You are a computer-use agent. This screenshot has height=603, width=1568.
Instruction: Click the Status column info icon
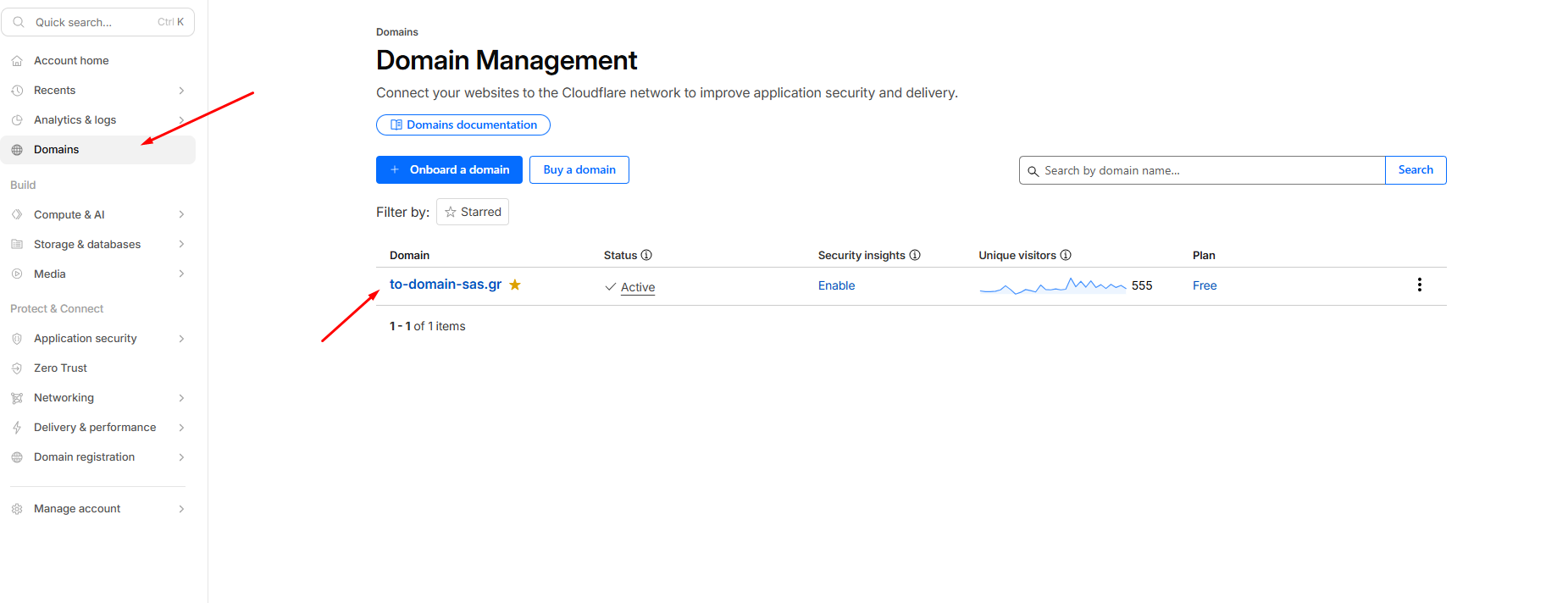[x=646, y=255]
